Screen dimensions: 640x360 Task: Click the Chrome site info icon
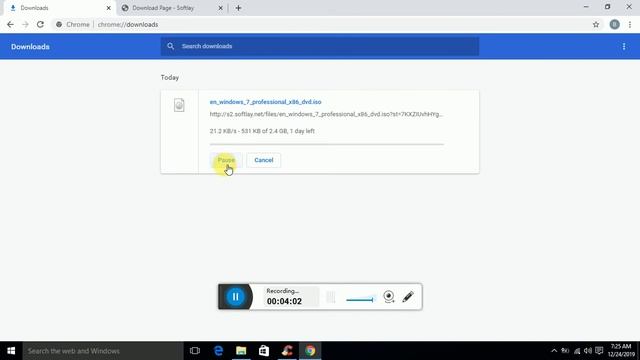tap(59, 24)
